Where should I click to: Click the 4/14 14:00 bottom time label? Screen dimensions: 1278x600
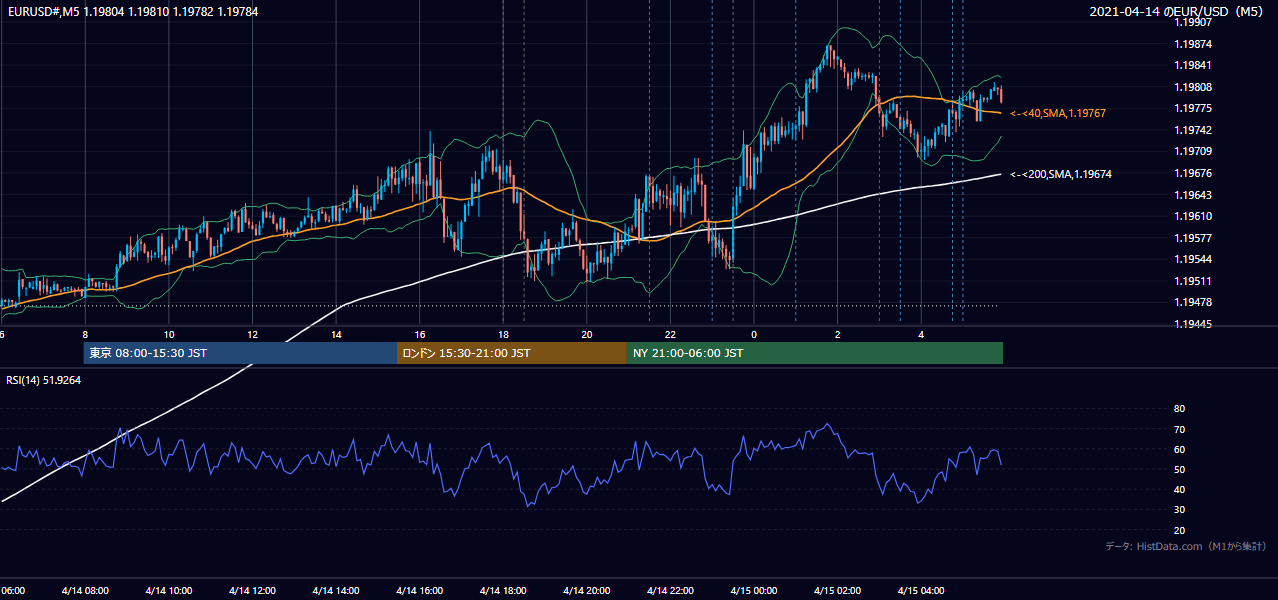tap(335, 591)
